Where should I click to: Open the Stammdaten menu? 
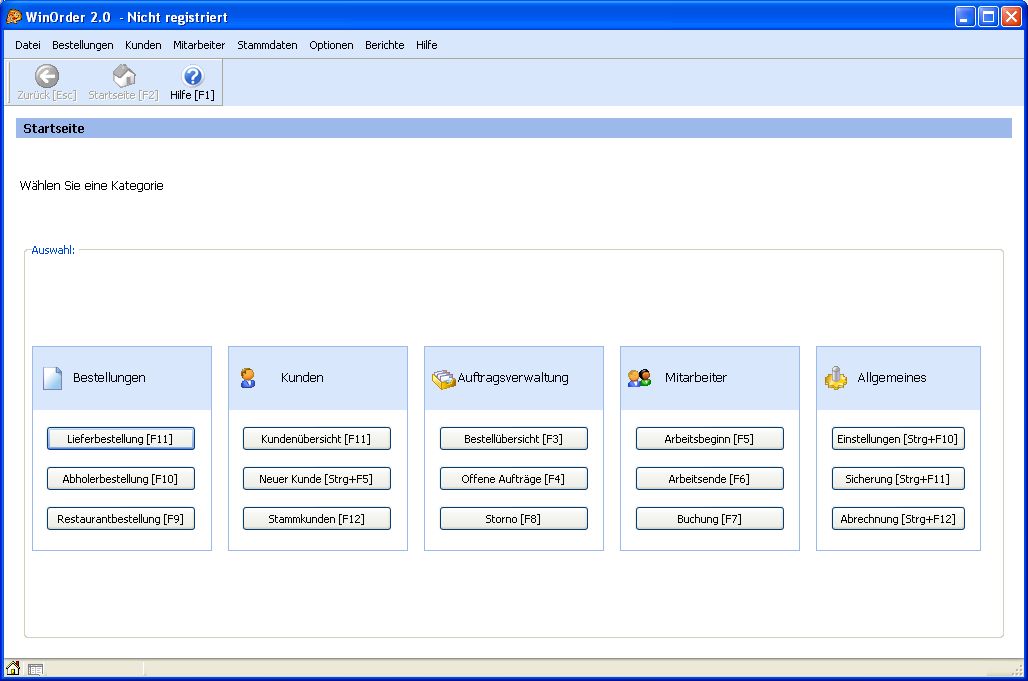pyautogui.click(x=267, y=45)
